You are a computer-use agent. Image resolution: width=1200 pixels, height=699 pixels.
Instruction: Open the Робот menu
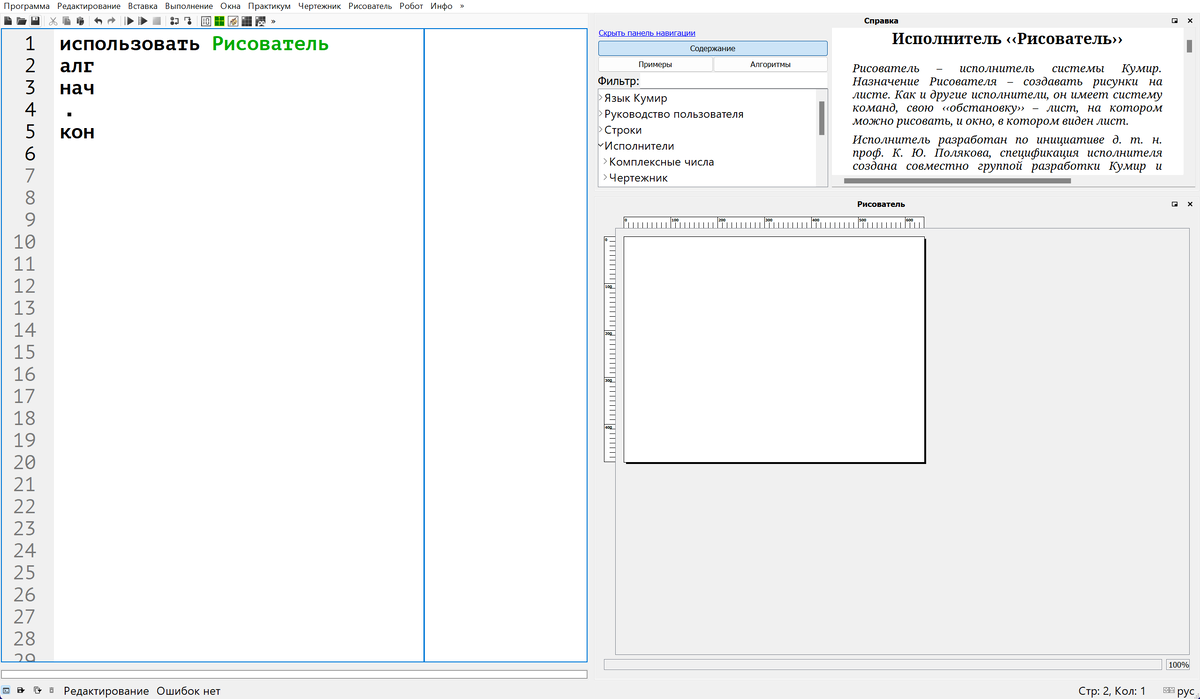click(412, 6)
